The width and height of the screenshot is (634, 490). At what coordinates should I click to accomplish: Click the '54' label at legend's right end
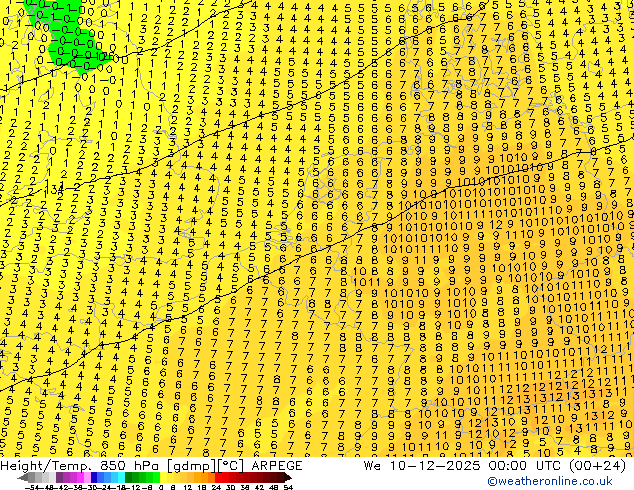pos(288,487)
